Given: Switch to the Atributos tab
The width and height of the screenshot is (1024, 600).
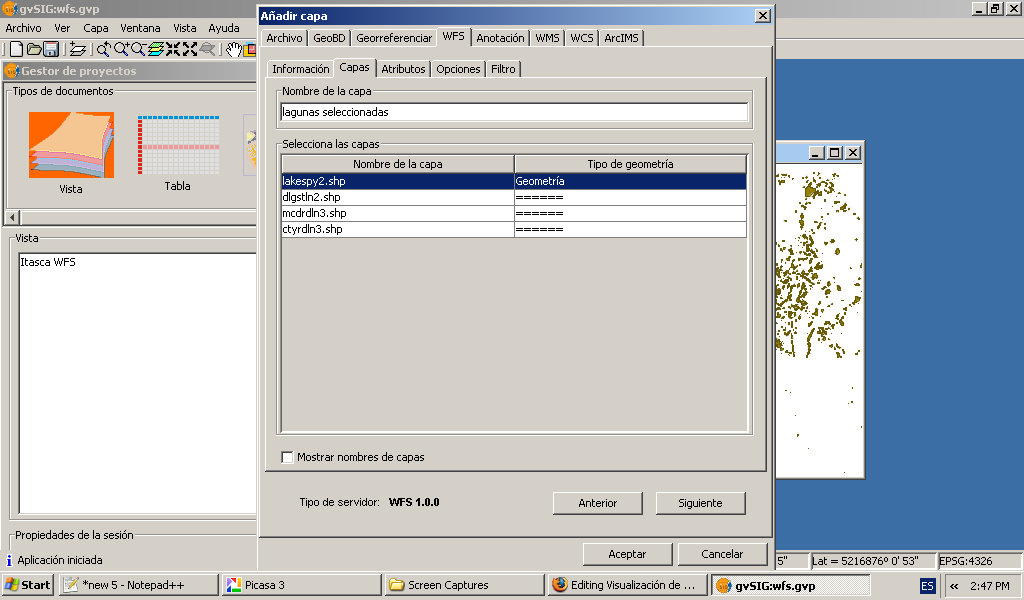Looking at the screenshot, I should click(x=403, y=69).
